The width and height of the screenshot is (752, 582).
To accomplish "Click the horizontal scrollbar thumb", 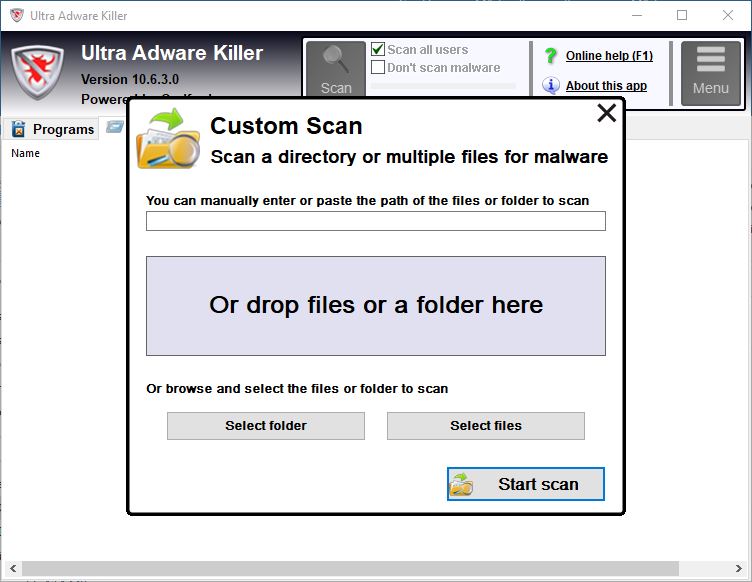I will [x=351, y=569].
